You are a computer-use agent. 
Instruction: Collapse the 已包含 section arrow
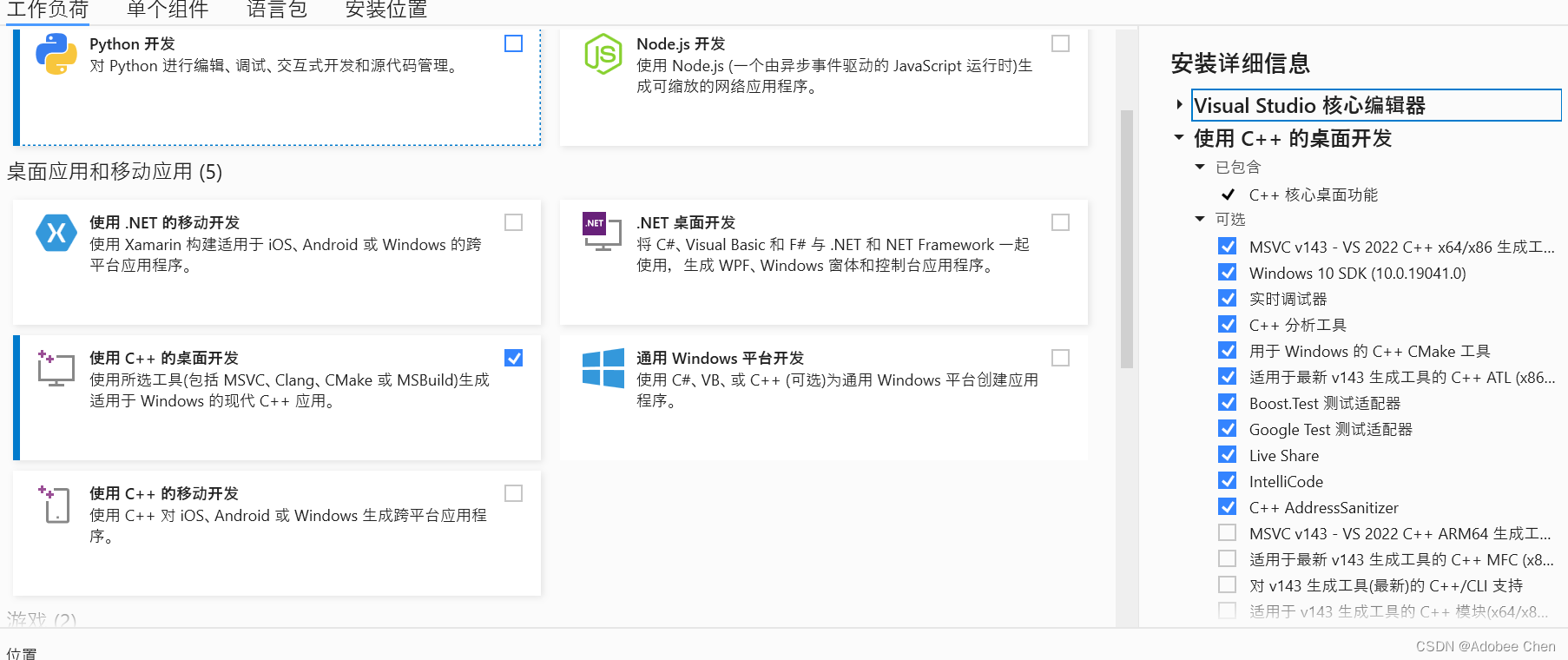click(x=1200, y=167)
